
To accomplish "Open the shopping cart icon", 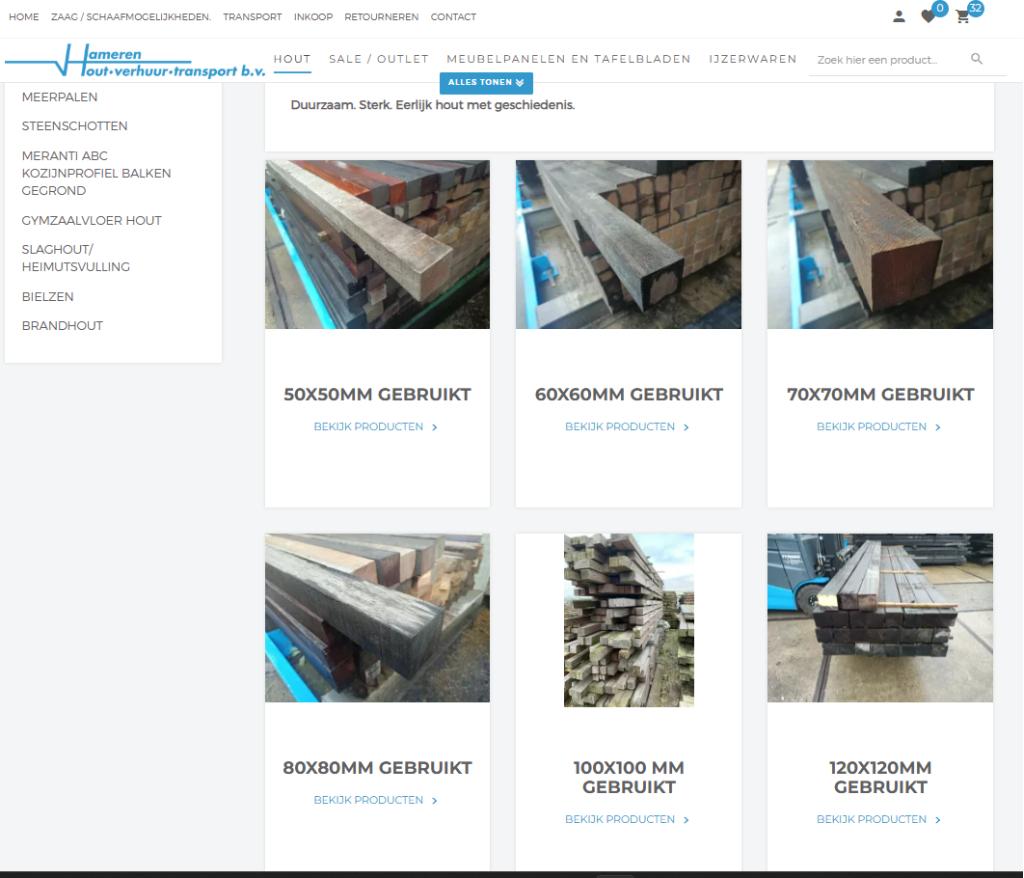I will (963, 16).
